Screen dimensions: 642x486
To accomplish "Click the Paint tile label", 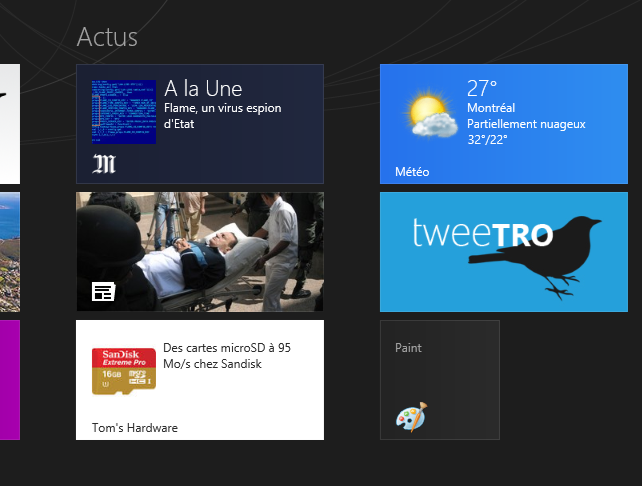I will pyautogui.click(x=408, y=348).
